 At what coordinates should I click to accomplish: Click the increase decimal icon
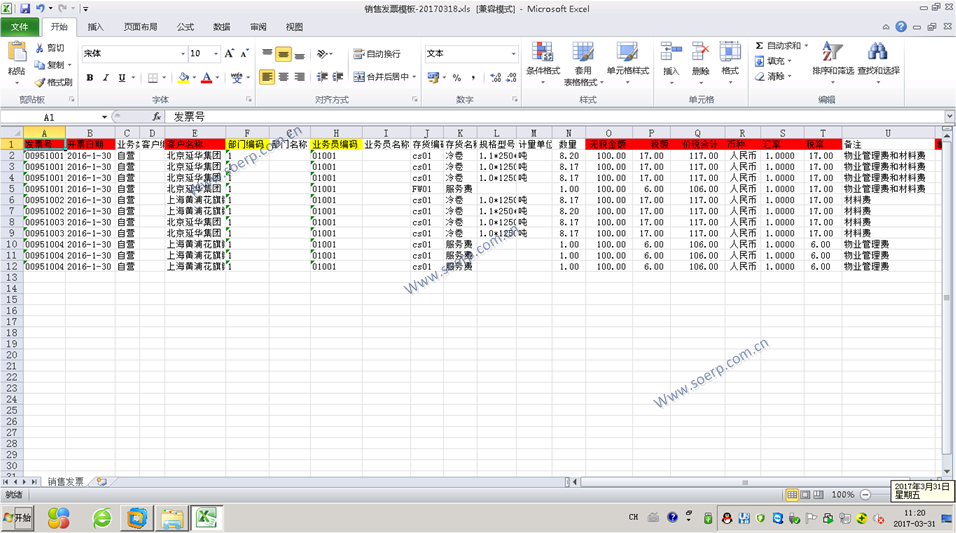[x=496, y=77]
